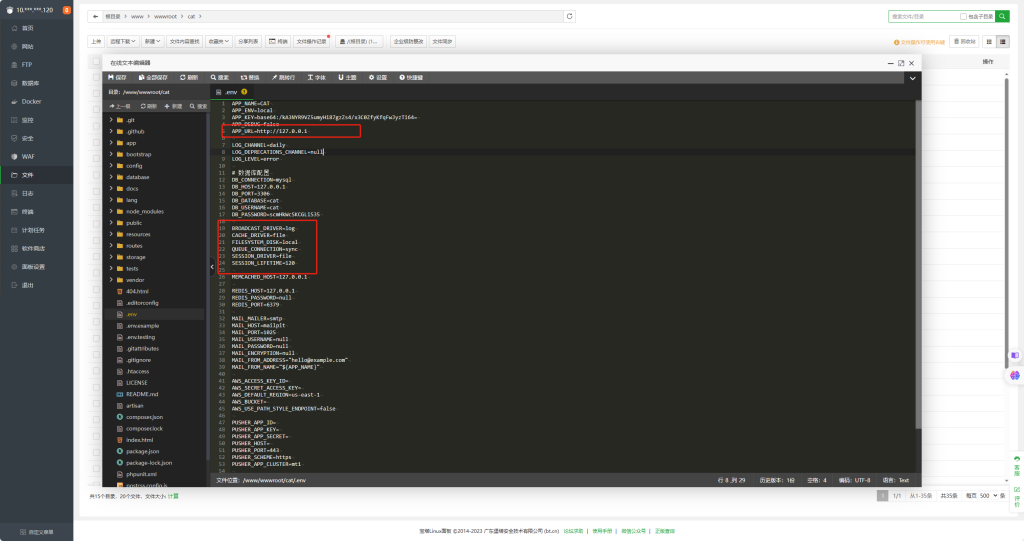Select the .env editor tab
The height and width of the screenshot is (541, 1024).
tap(231, 92)
